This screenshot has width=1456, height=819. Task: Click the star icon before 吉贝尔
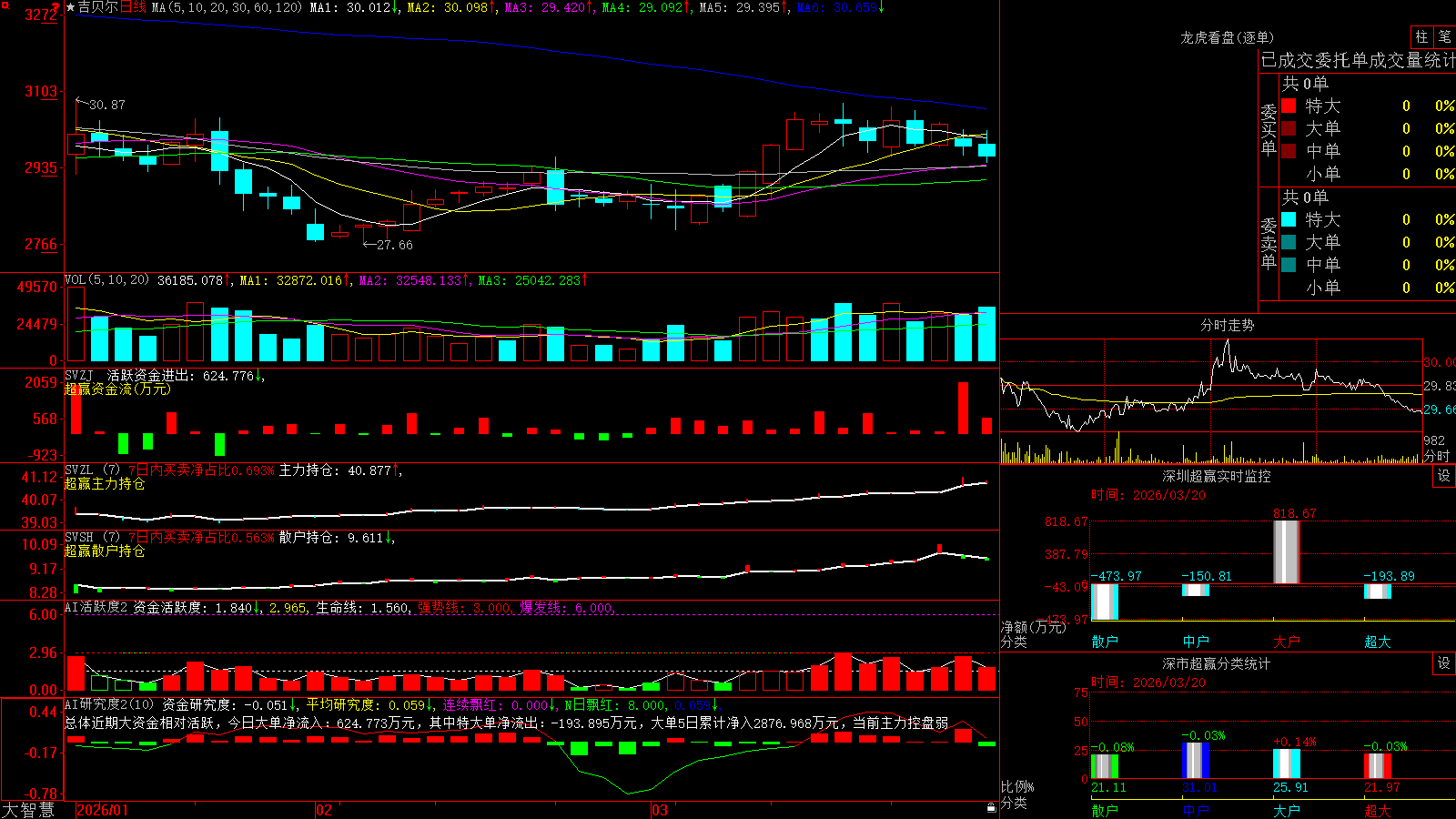[x=71, y=7]
